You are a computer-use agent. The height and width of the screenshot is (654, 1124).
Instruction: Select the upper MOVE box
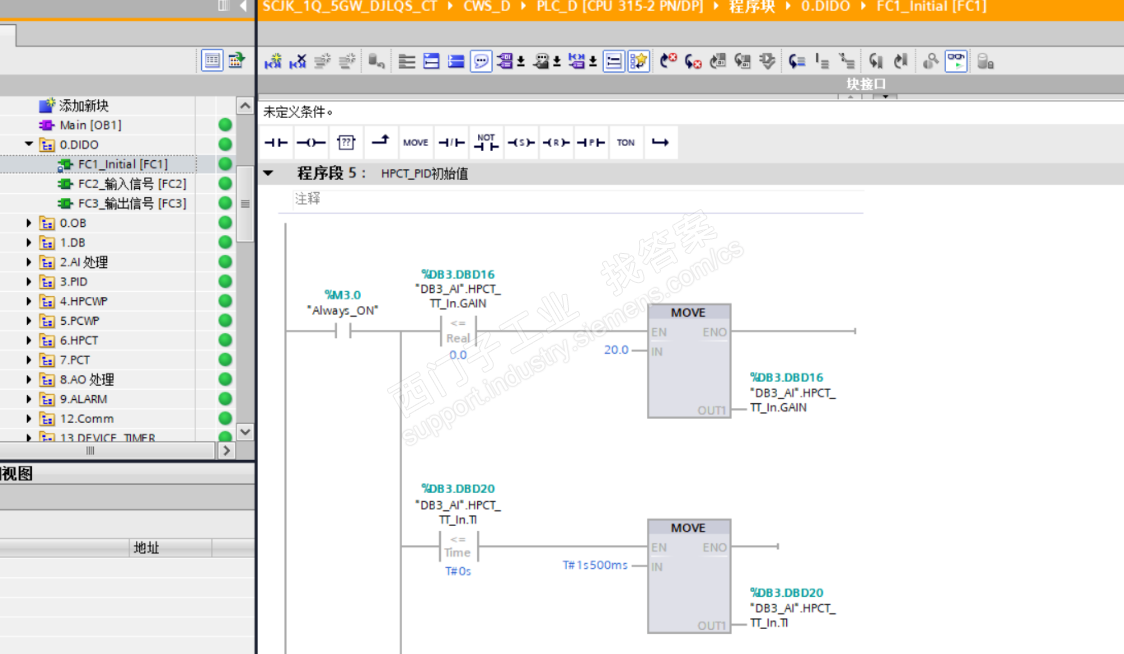(689, 361)
